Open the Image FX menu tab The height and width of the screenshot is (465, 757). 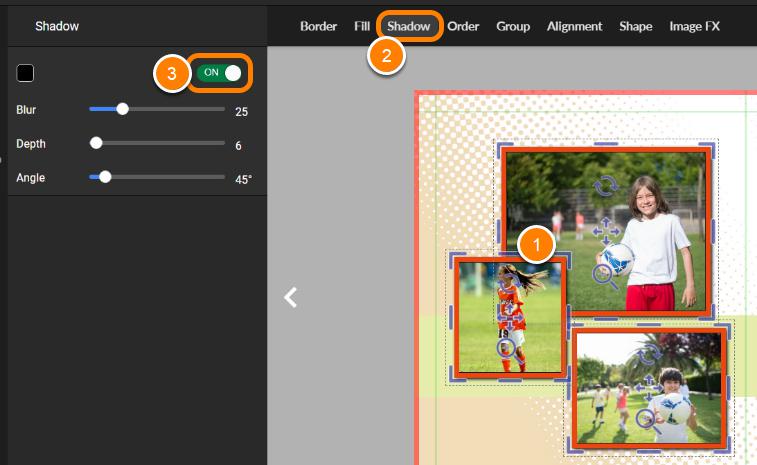[x=694, y=26]
